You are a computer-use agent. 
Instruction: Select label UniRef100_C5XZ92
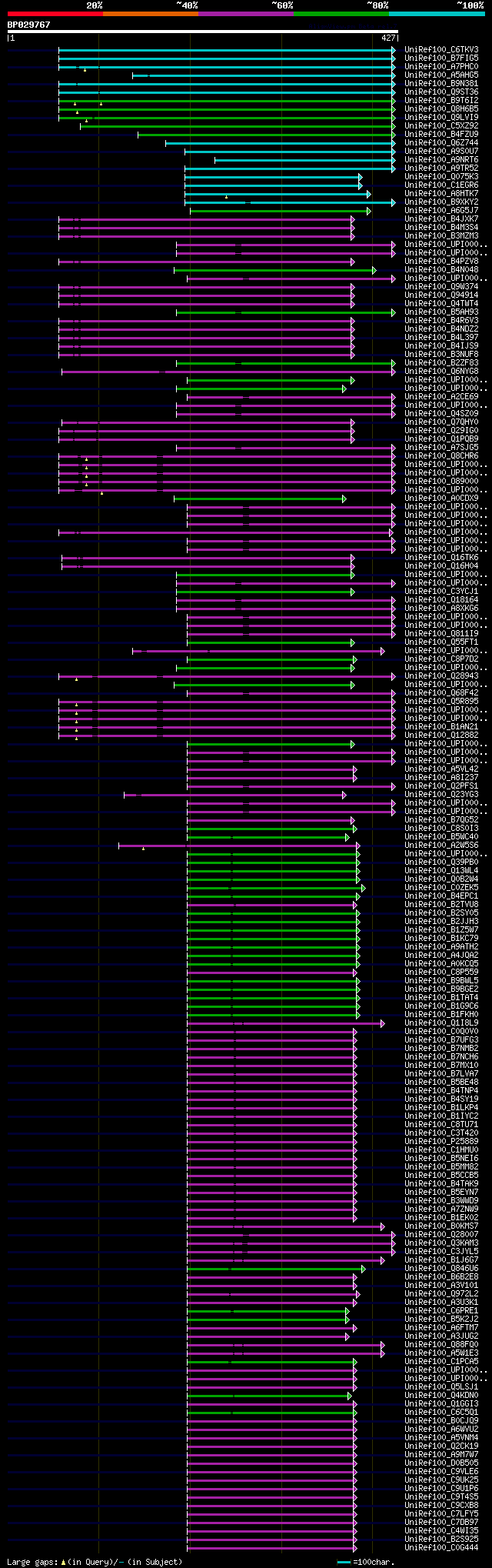pyautogui.click(x=441, y=126)
